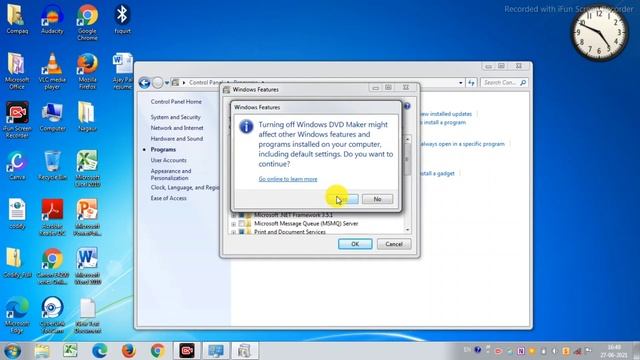Open iFun Screen Recorder desktop shortcut
Screen dimensions: 640x360
[17, 120]
